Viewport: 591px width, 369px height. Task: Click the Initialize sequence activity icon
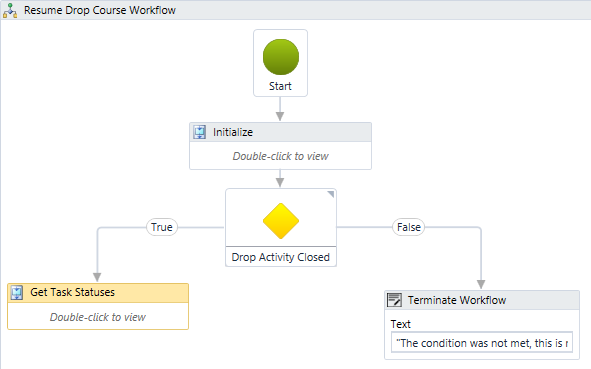199,132
